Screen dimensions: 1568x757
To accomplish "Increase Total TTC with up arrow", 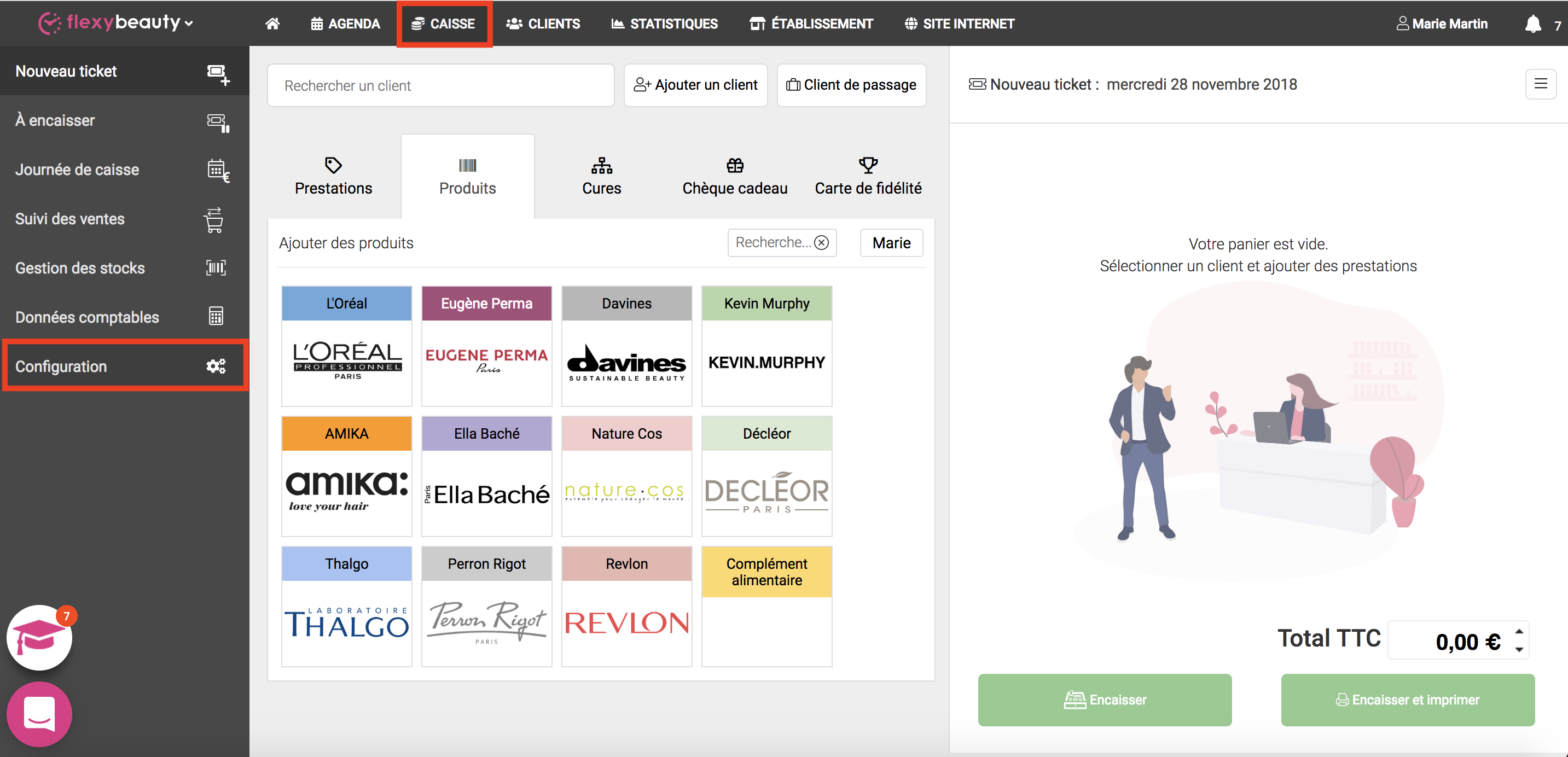I will (1519, 632).
